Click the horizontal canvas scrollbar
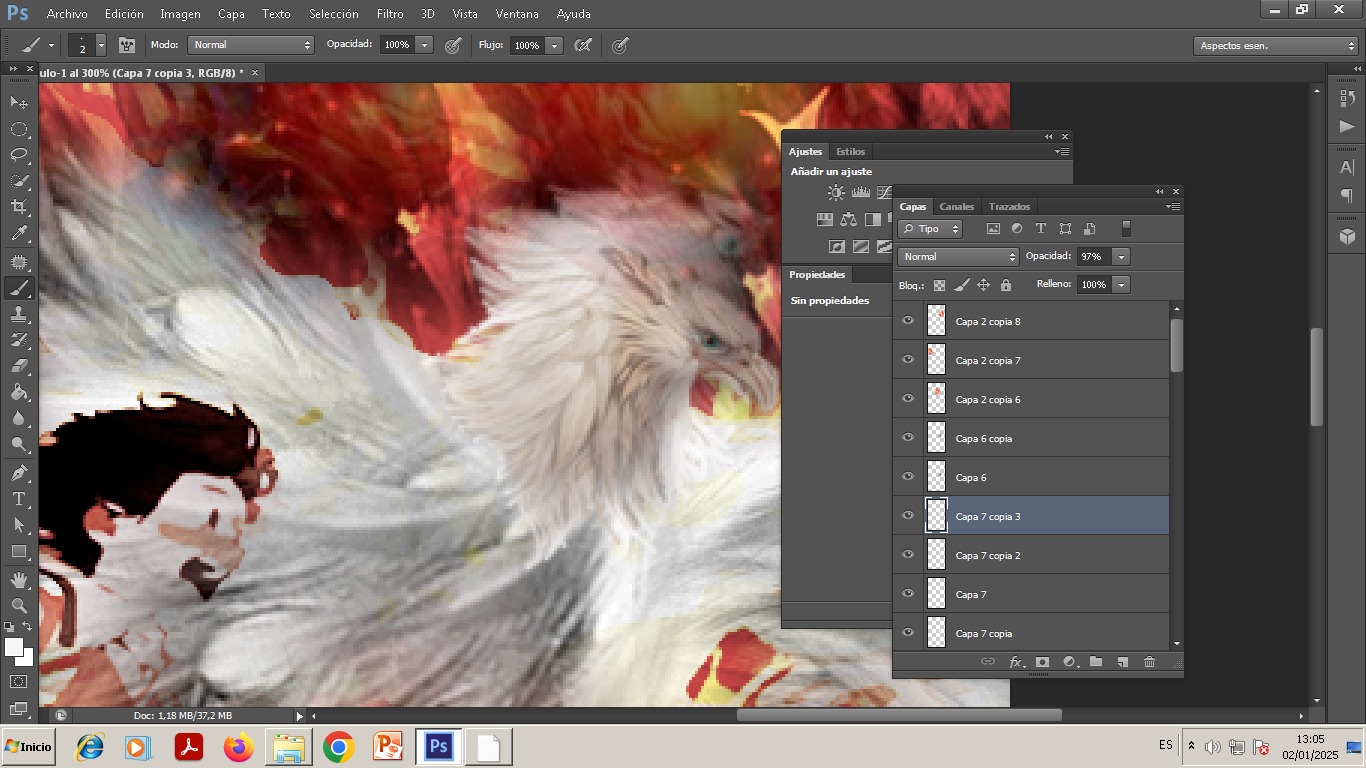Screen dimensions: 1366x768 (899, 715)
